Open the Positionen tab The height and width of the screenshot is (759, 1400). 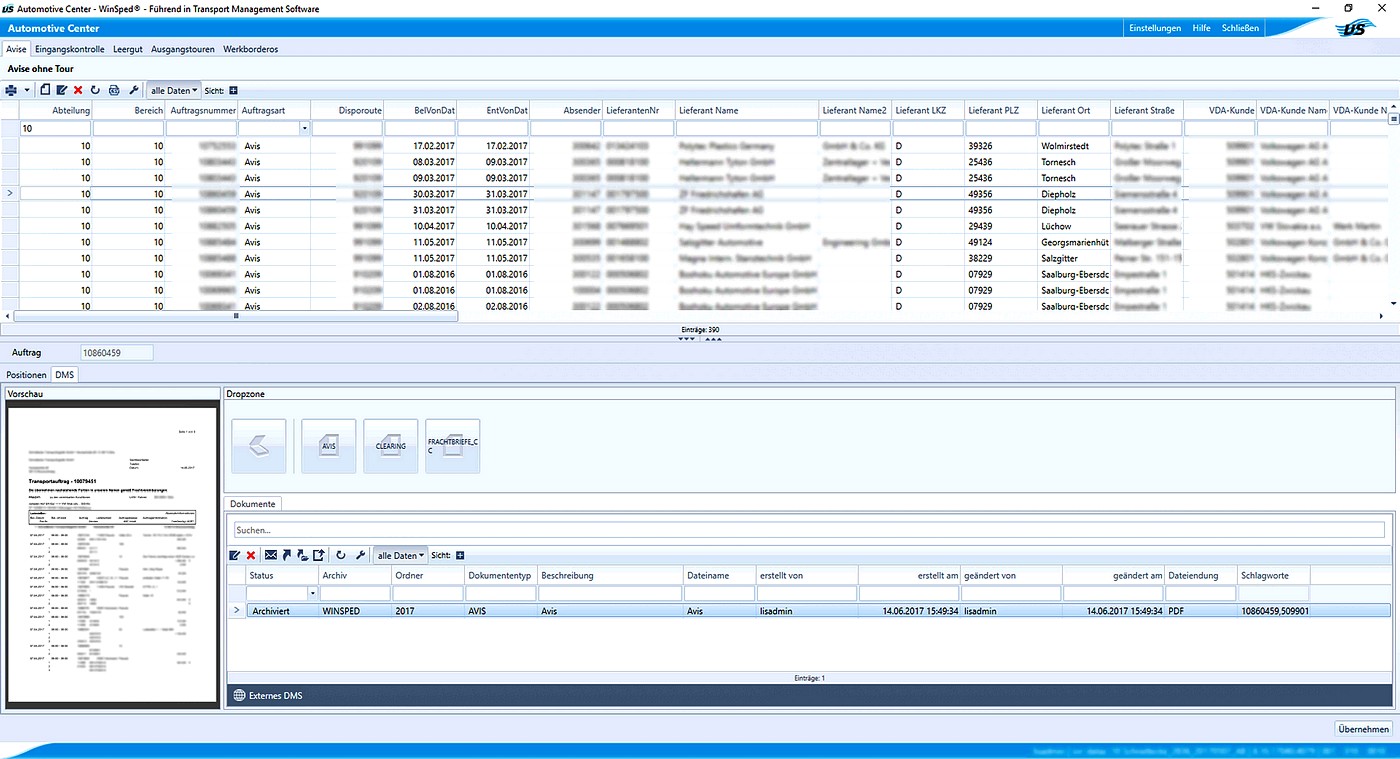click(x=27, y=375)
